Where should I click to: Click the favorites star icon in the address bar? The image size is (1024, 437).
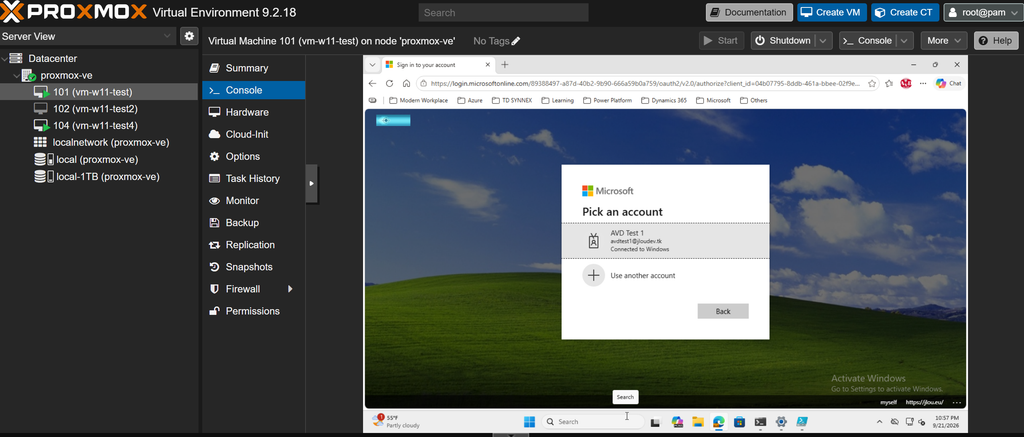(x=872, y=84)
